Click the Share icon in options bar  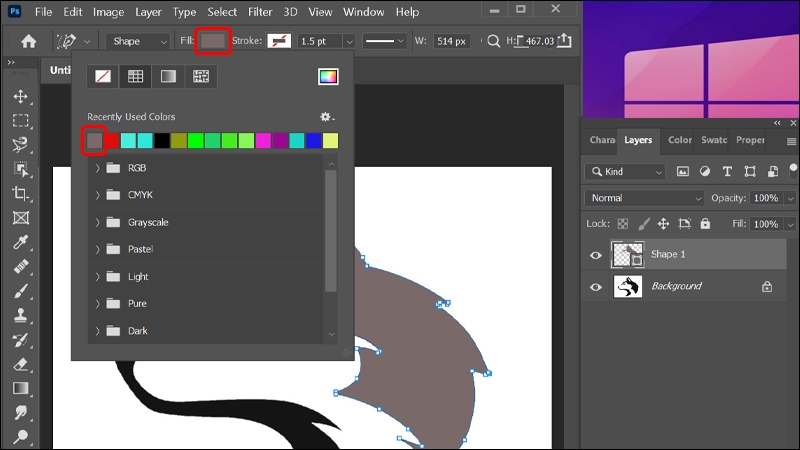click(564, 40)
